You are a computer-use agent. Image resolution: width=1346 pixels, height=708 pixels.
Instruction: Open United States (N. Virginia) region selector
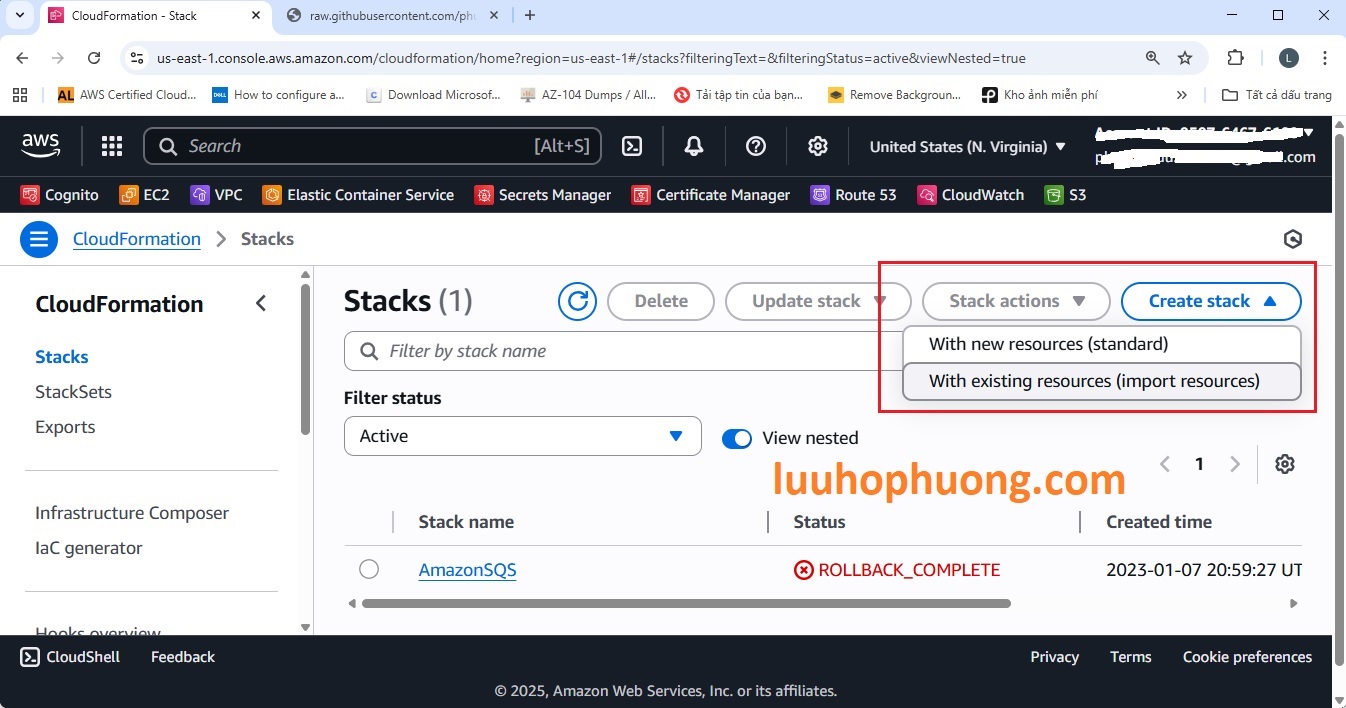point(967,147)
